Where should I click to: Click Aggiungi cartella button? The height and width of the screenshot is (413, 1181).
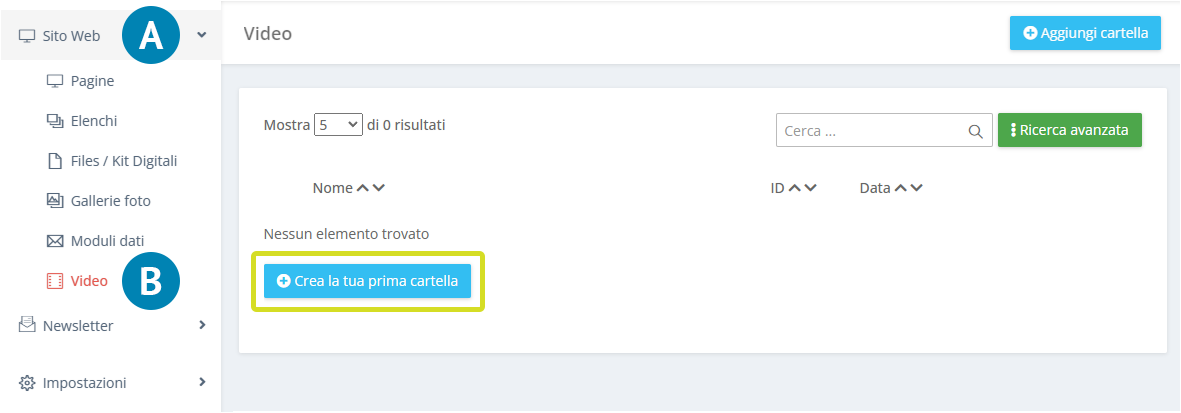1085,33
